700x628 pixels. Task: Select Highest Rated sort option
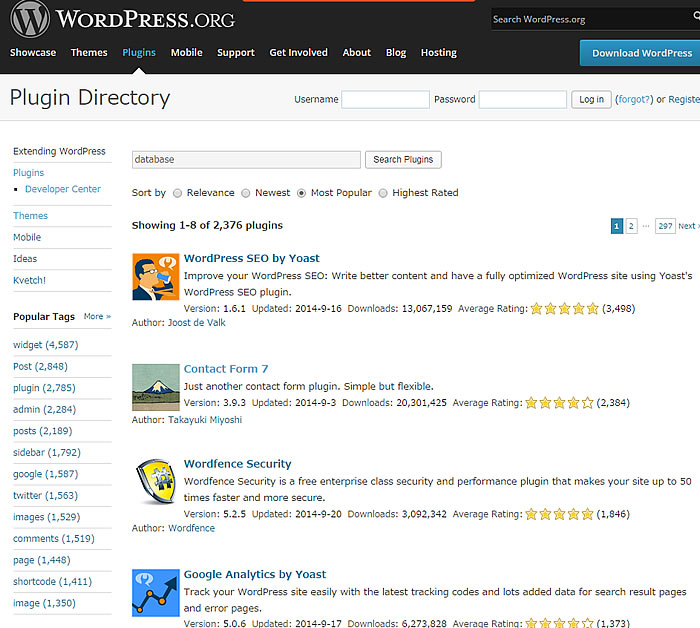tap(383, 193)
